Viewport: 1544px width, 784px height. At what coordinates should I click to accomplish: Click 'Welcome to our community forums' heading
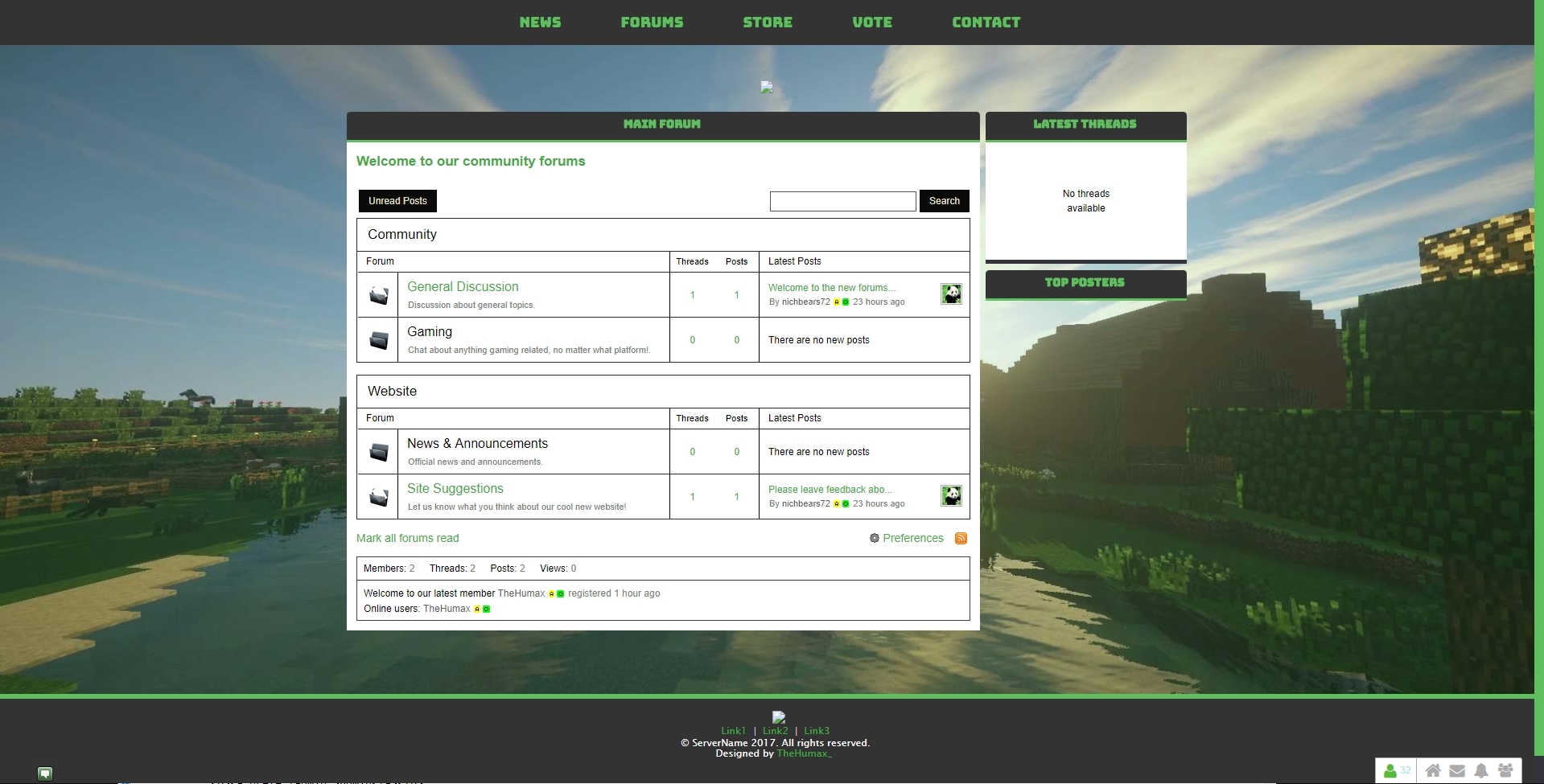[x=471, y=161]
